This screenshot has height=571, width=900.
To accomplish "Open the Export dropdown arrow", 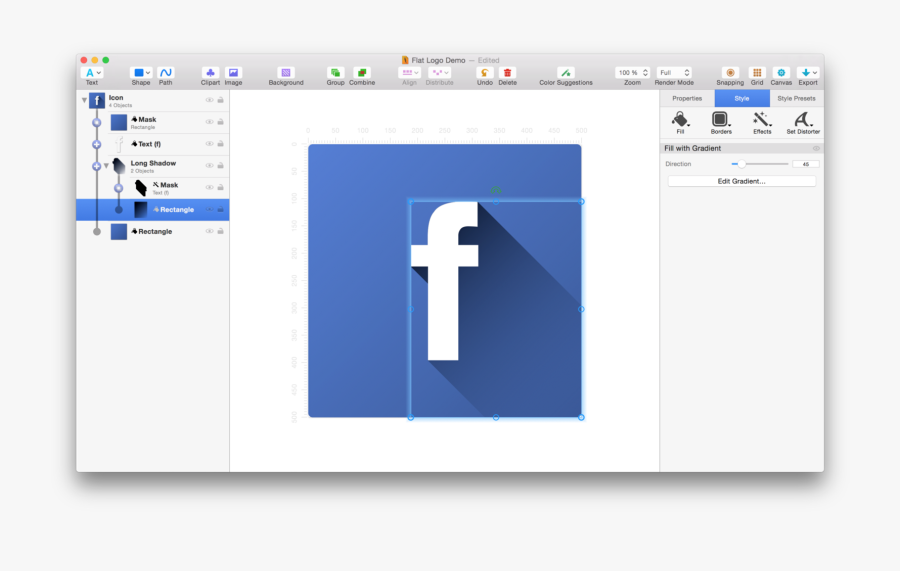I will point(814,73).
